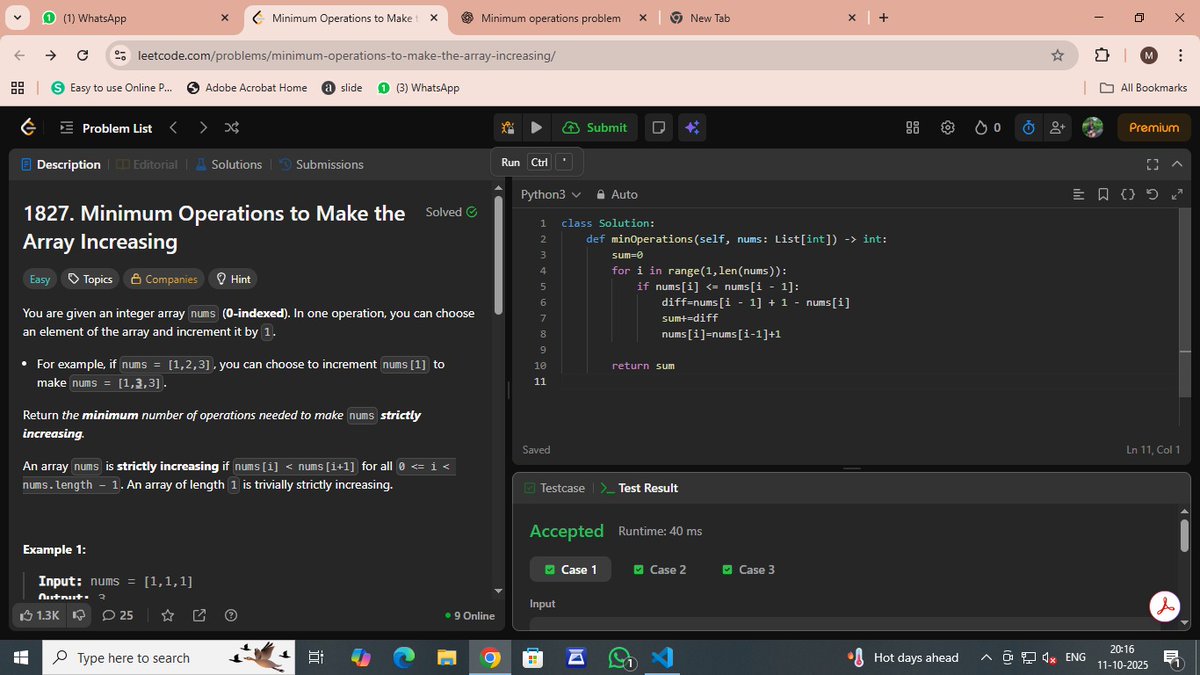The width and height of the screenshot is (1200, 675).
Task: Click the share problem icon
Action: [199, 615]
